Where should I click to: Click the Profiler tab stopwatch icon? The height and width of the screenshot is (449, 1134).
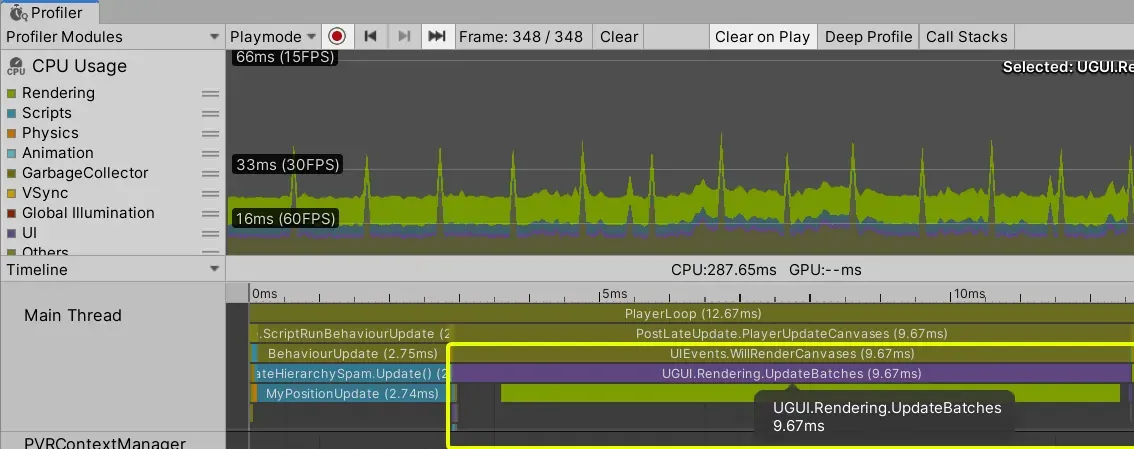coord(18,12)
